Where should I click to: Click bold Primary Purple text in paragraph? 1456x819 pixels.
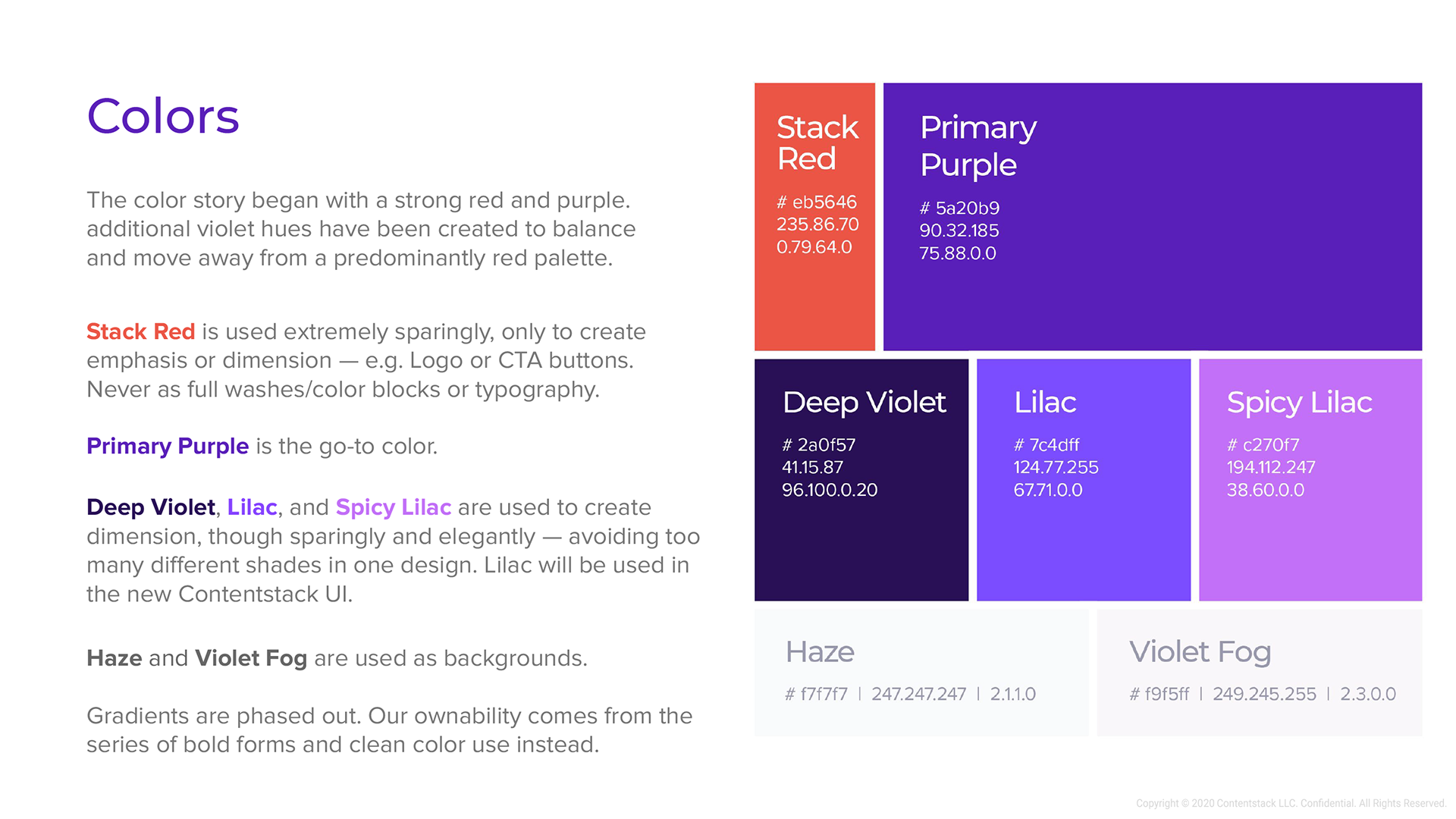tap(168, 446)
